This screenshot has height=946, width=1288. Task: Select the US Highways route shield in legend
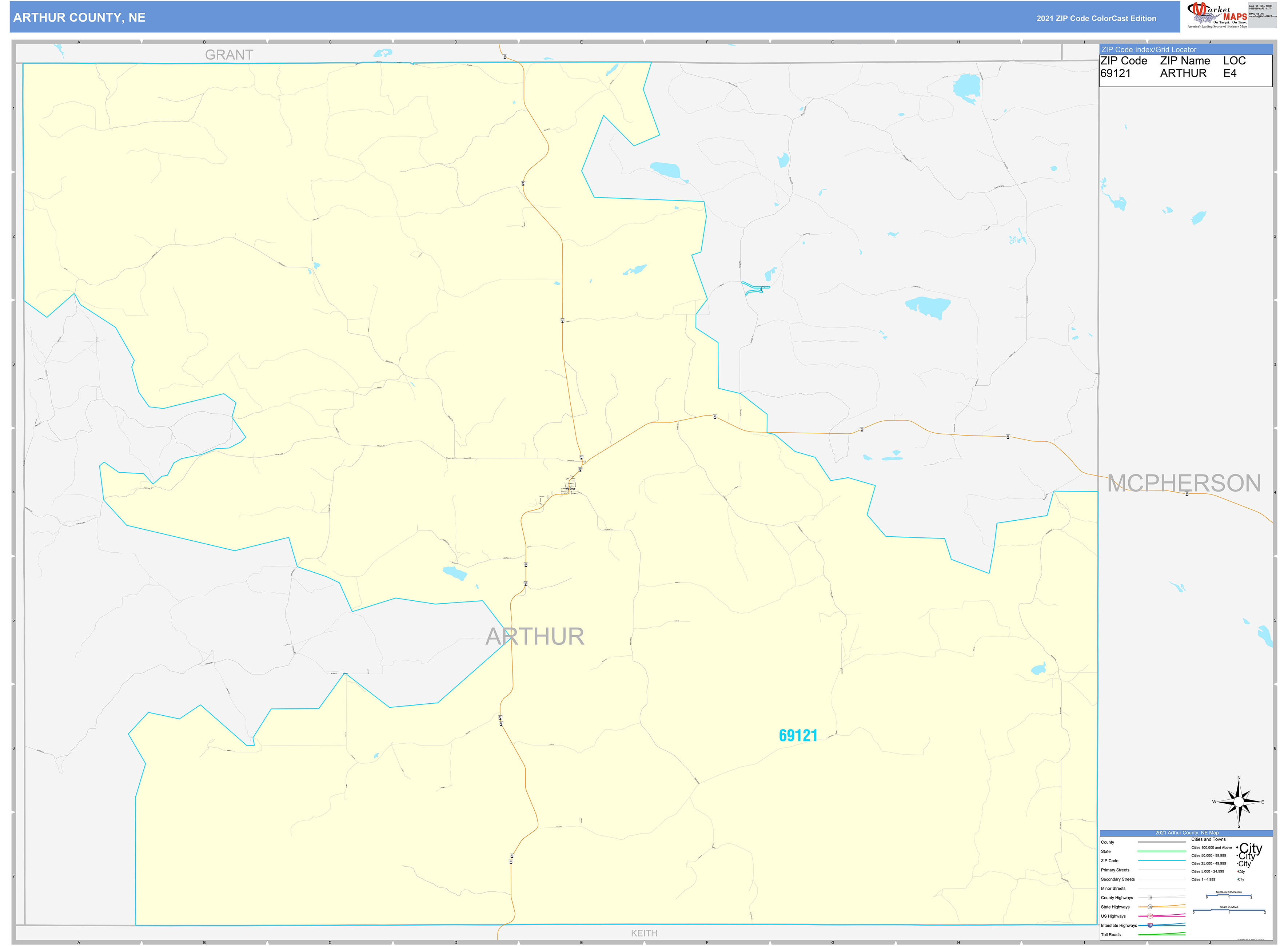point(1150,916)
